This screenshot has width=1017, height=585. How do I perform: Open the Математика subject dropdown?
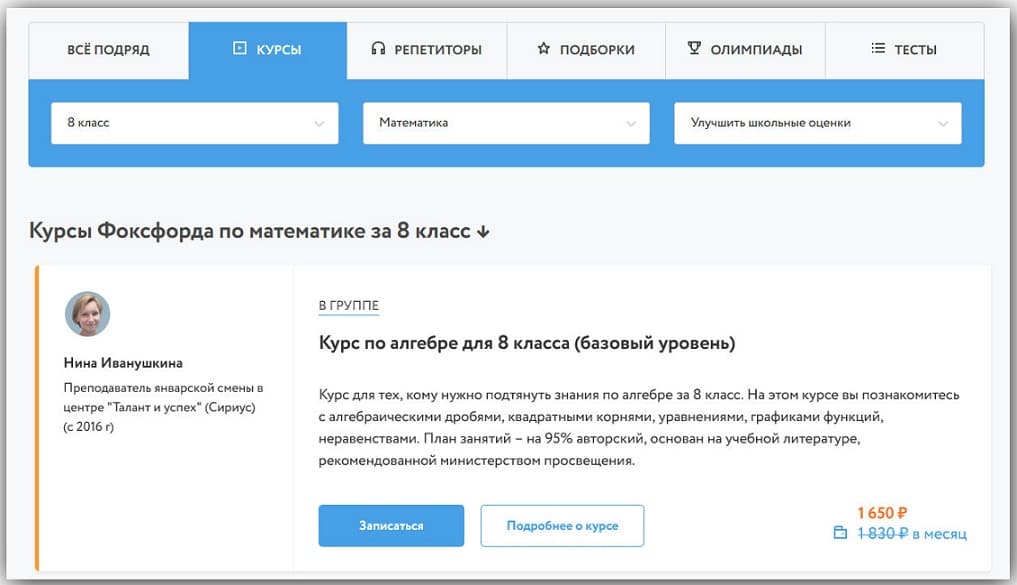click(506, 123)
